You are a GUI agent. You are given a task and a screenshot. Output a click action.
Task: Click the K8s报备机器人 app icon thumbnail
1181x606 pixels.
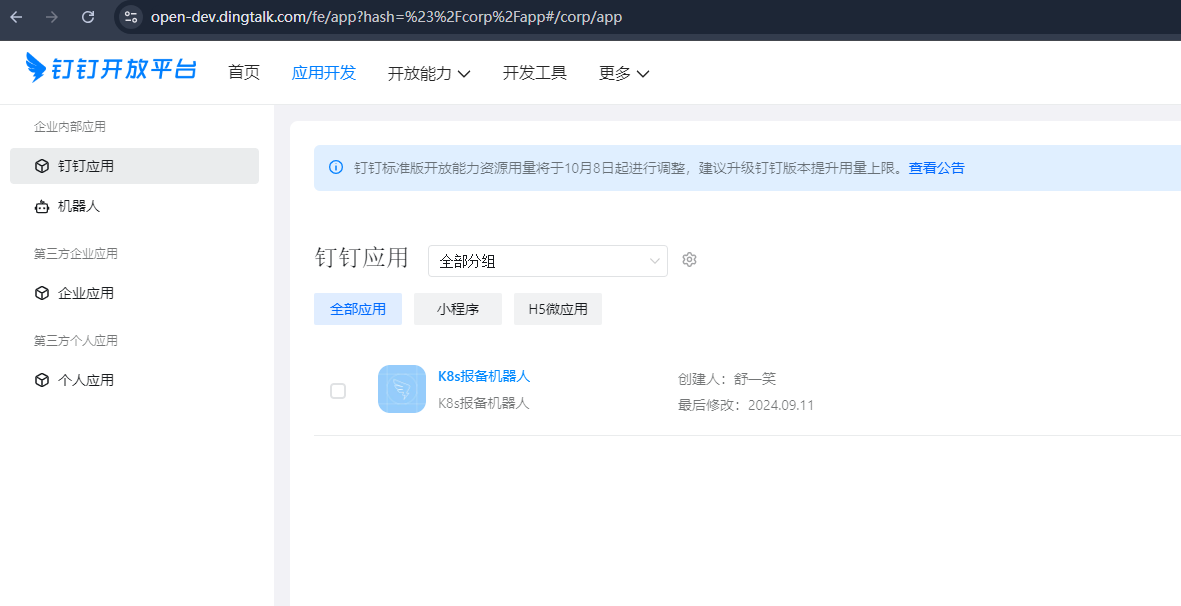[x=402, y=389]
